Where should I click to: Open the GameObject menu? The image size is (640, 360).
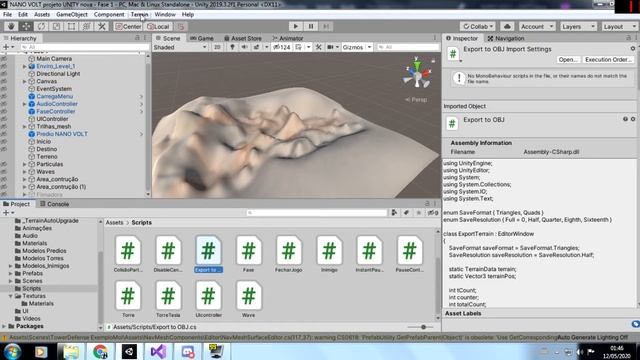click(72, 14)
